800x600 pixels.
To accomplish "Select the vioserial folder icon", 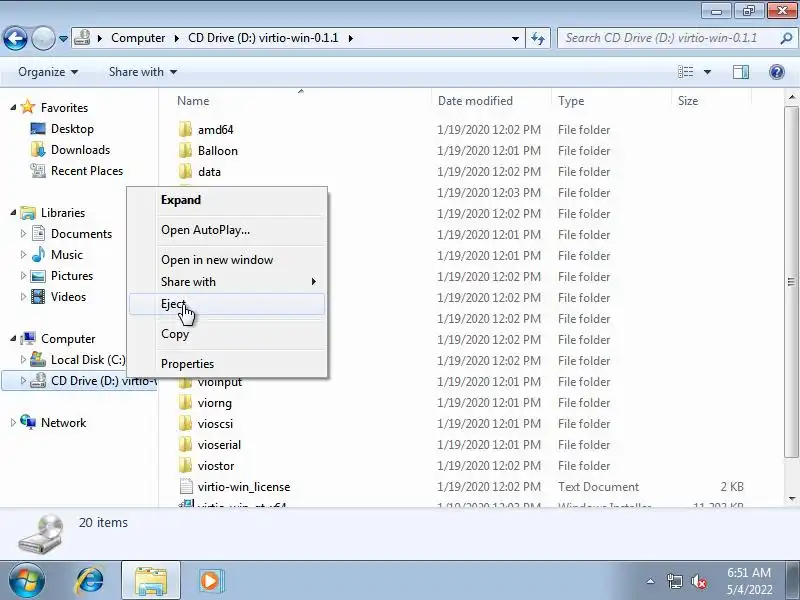I will (x=185, y=444).
